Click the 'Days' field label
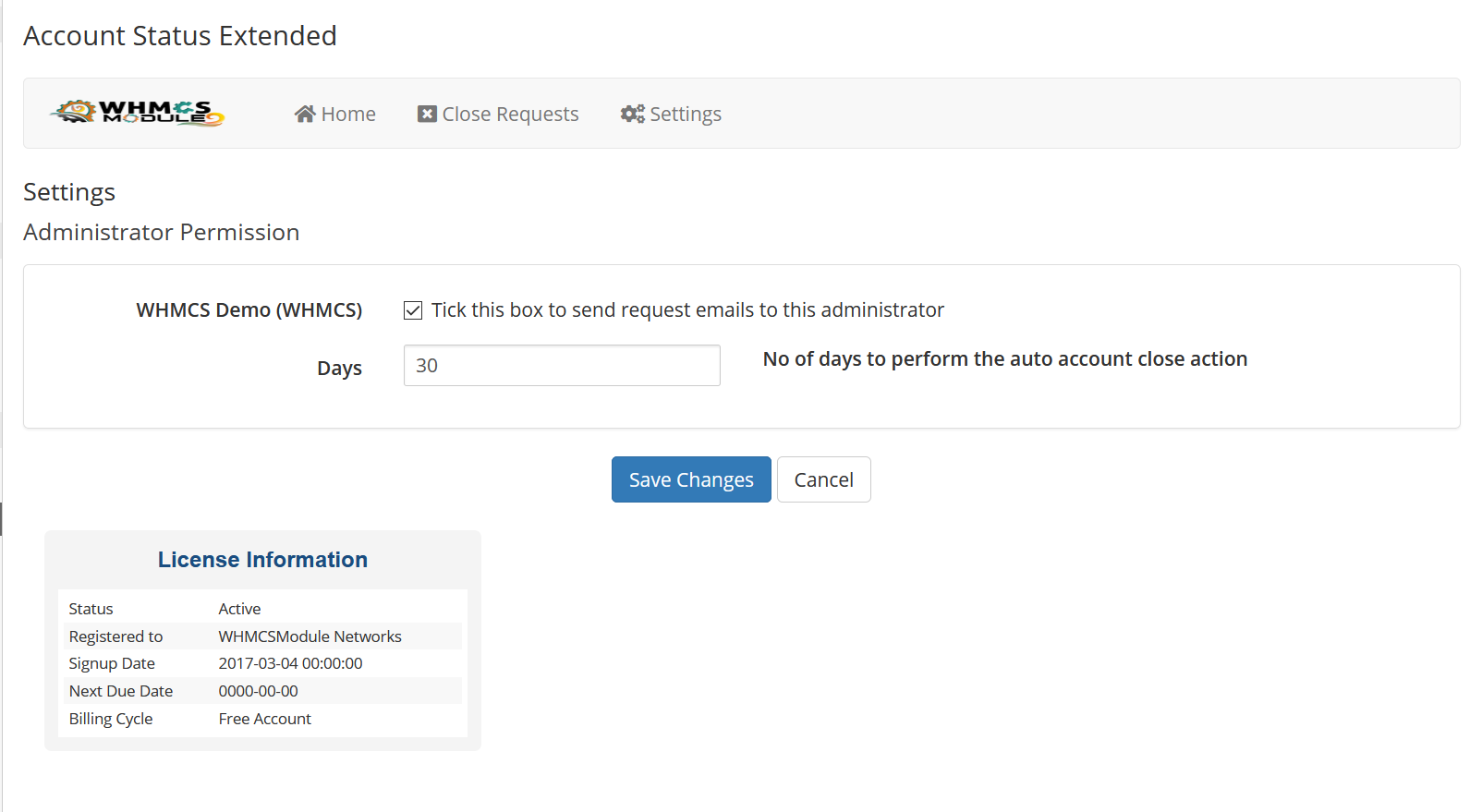 [x=340, y=369]
